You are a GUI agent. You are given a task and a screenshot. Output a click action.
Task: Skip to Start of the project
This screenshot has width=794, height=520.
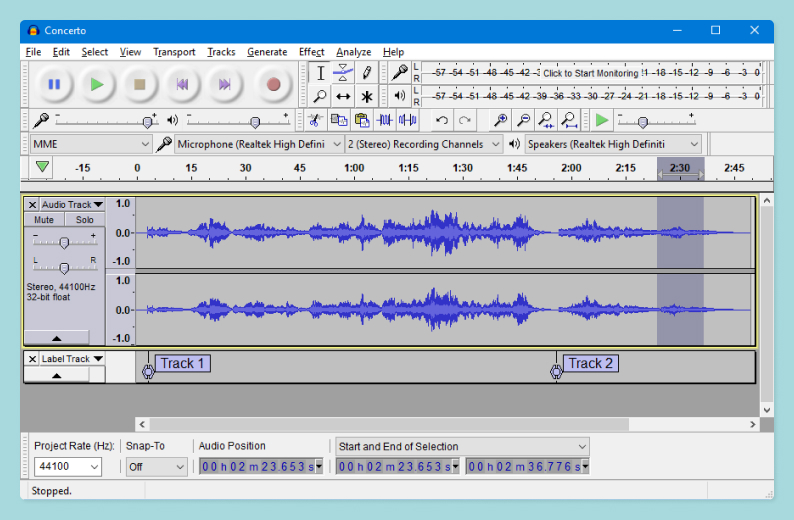[x=182, y=84]
